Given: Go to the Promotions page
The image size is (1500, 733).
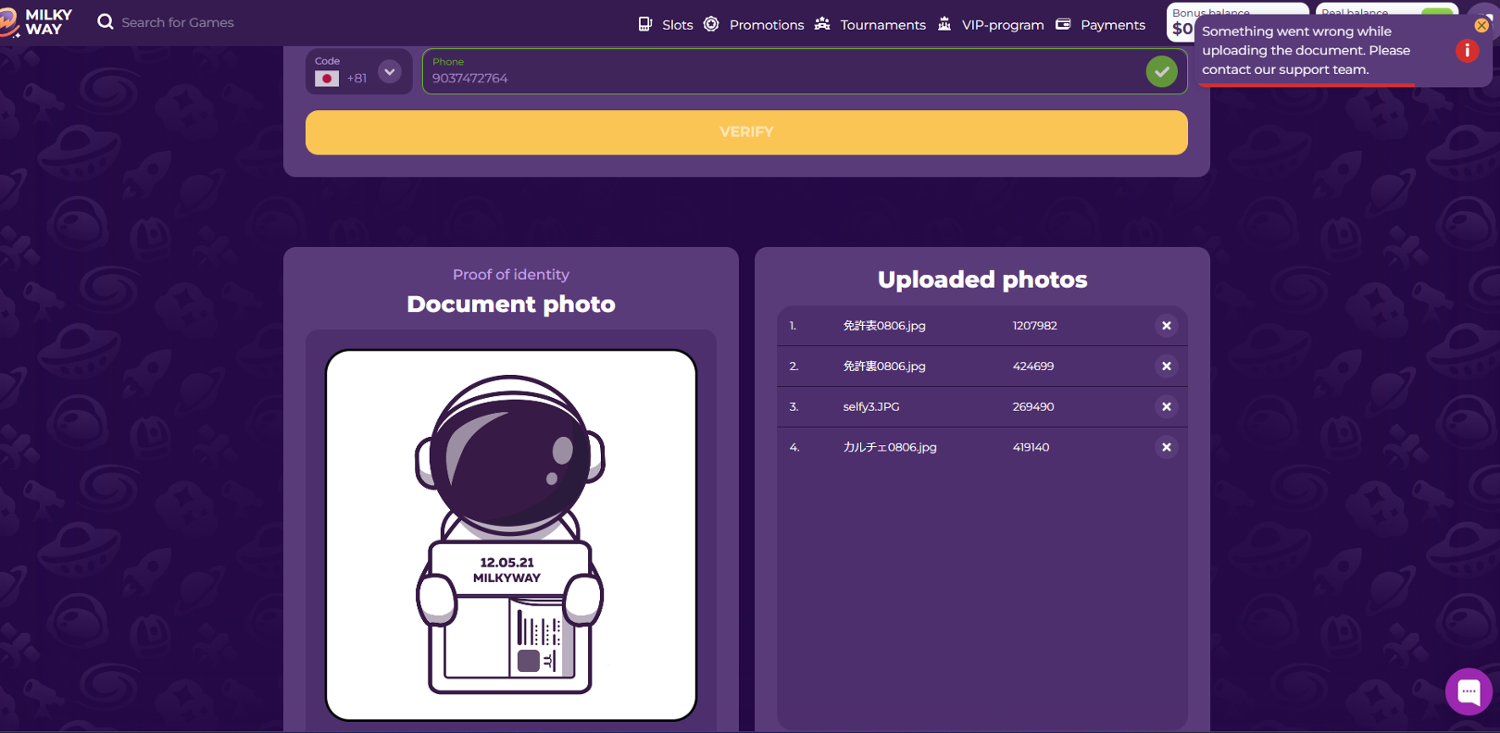Looking at the screenshot, I should pyautogui.click(x=754, y=24).
